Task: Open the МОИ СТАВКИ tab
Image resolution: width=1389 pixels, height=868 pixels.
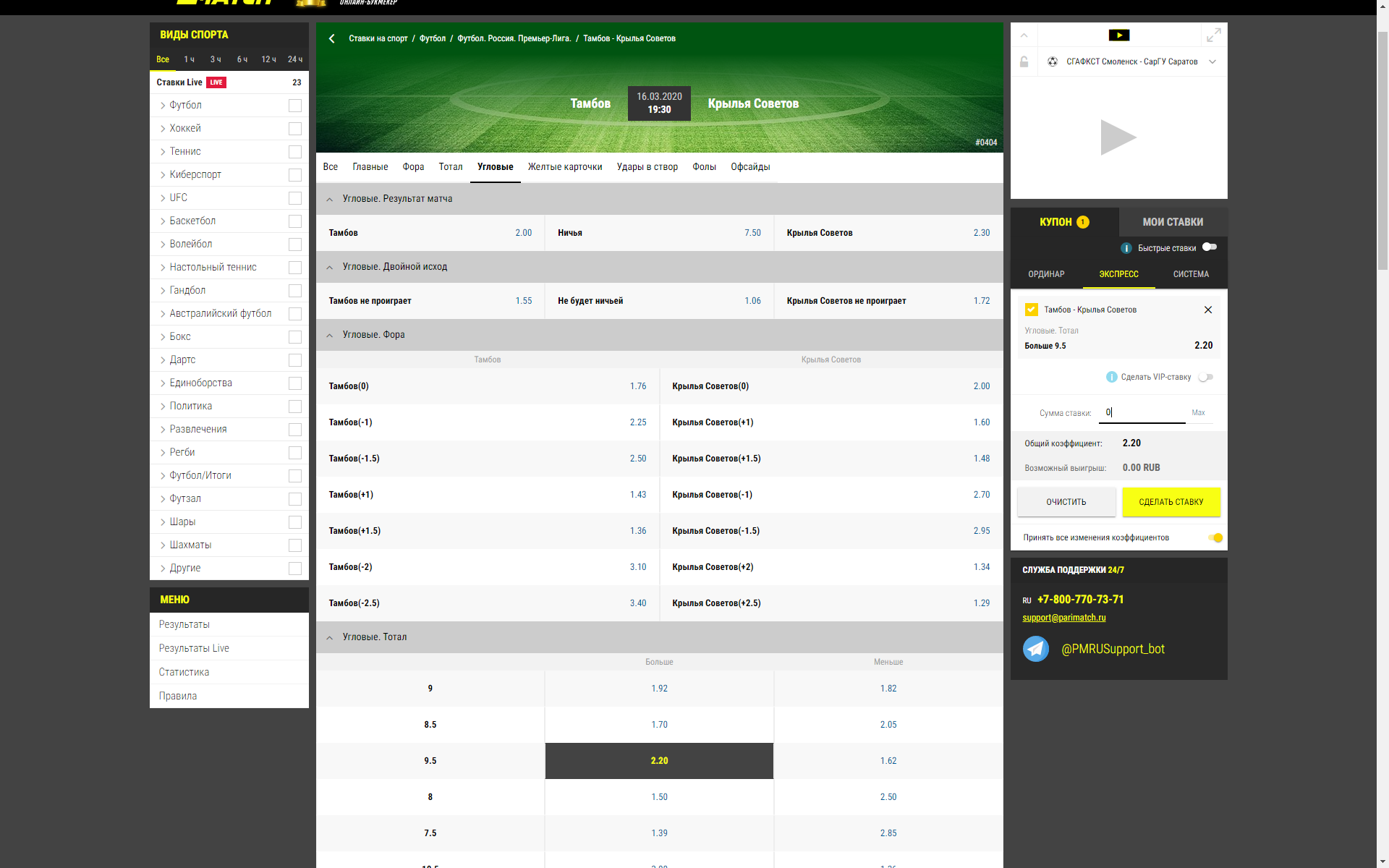Action: point(1173,222)
